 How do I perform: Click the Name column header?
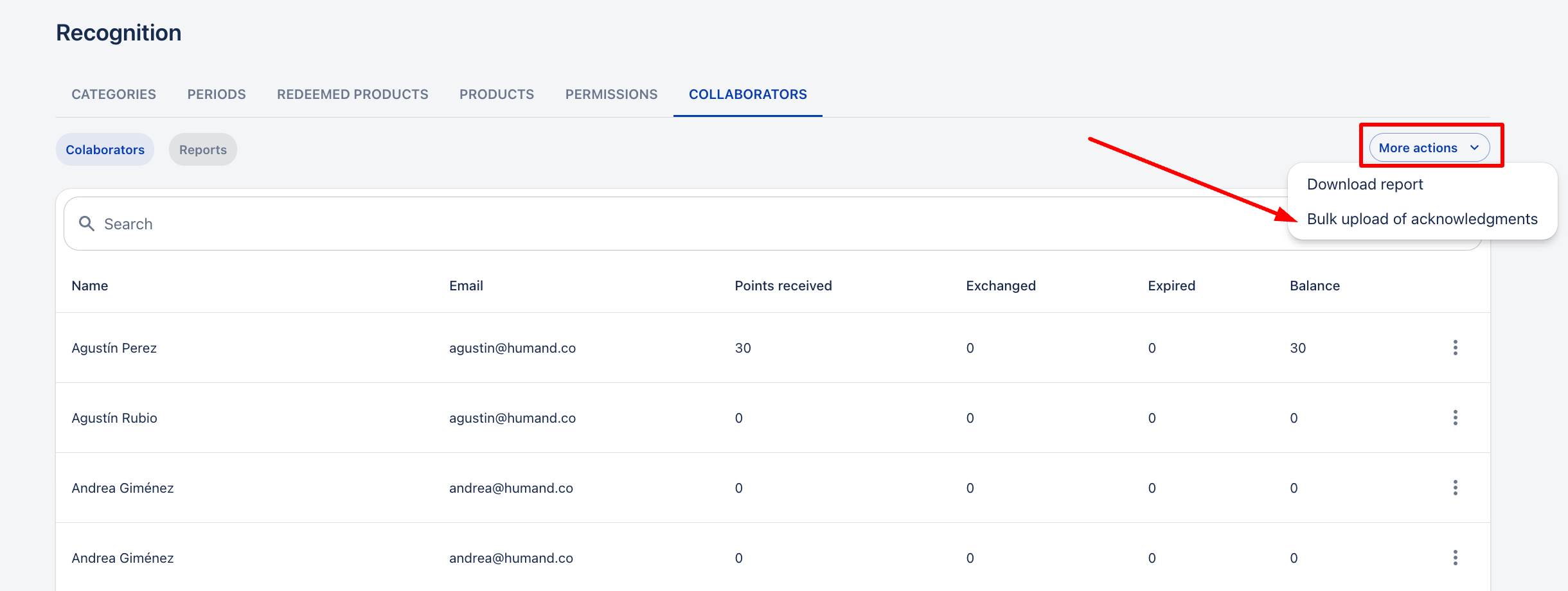click(90, 286)
